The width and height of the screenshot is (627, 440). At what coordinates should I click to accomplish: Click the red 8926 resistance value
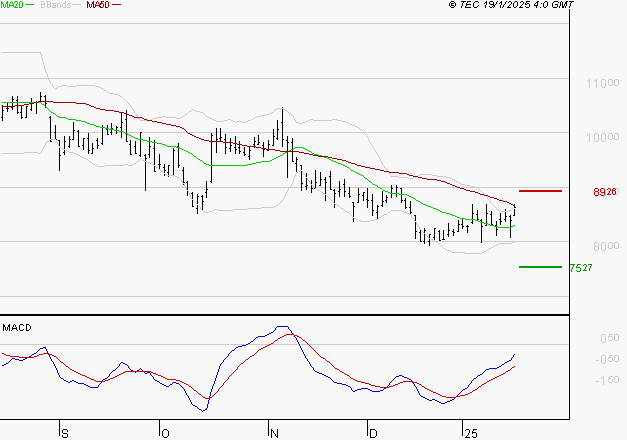(x=605, y=192)
